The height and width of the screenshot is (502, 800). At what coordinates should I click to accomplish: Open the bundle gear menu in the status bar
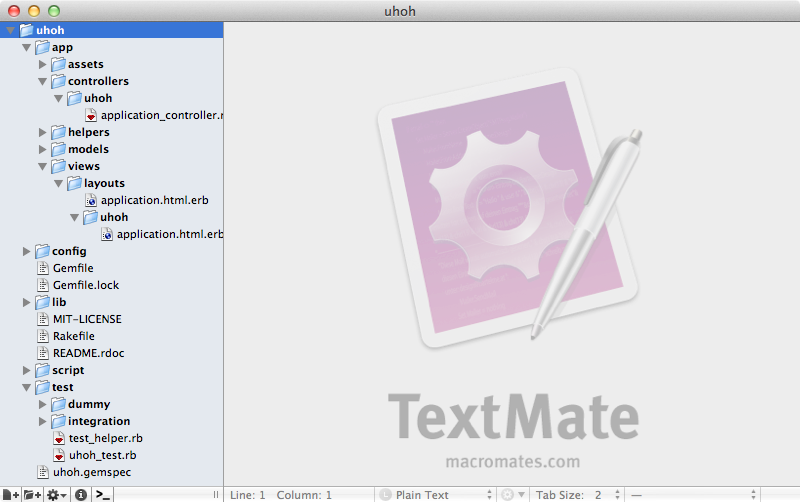pos(512,495)
